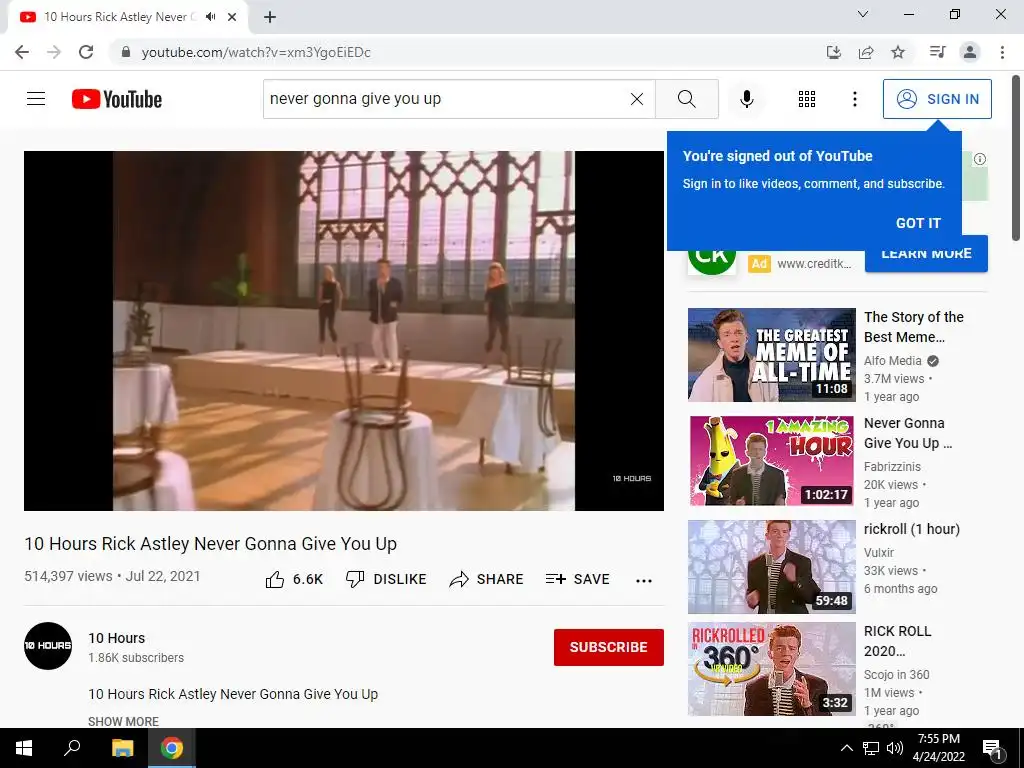Click the magnifier search button
Screen dimensions: 1024x768
click(x=686, y=99)
